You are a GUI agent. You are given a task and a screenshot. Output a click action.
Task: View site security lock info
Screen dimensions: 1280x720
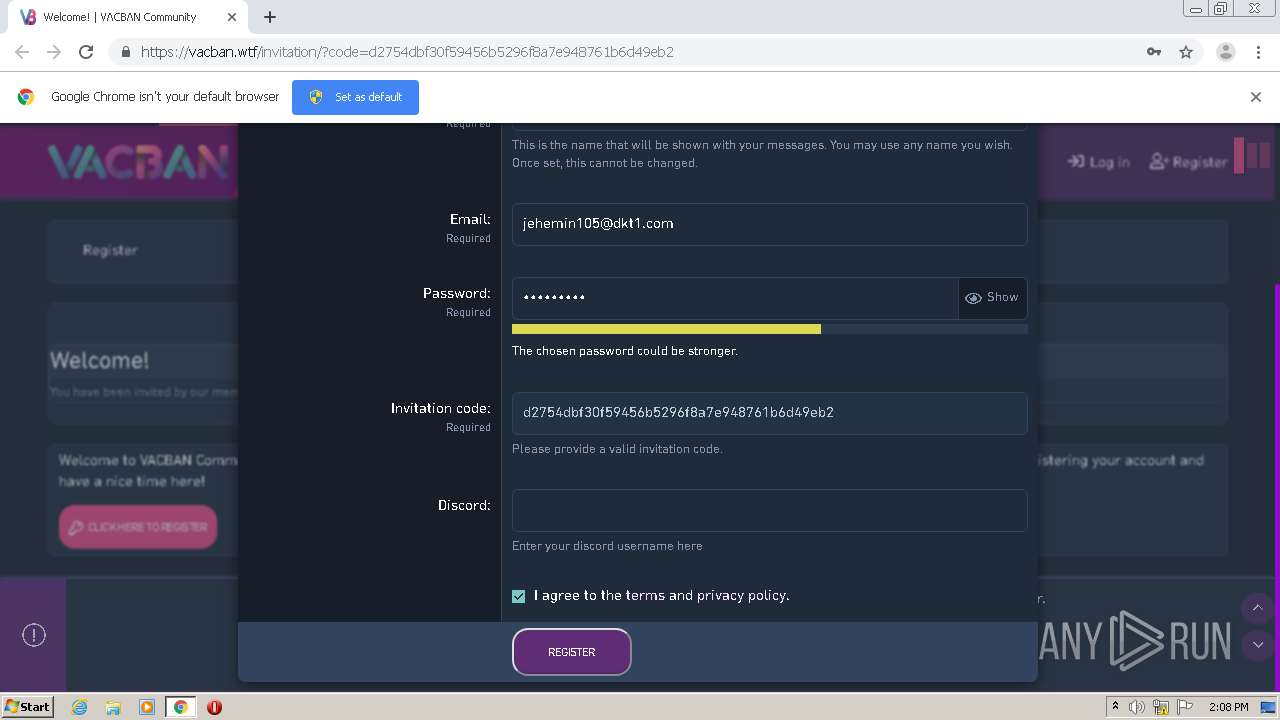pos(126,52)
